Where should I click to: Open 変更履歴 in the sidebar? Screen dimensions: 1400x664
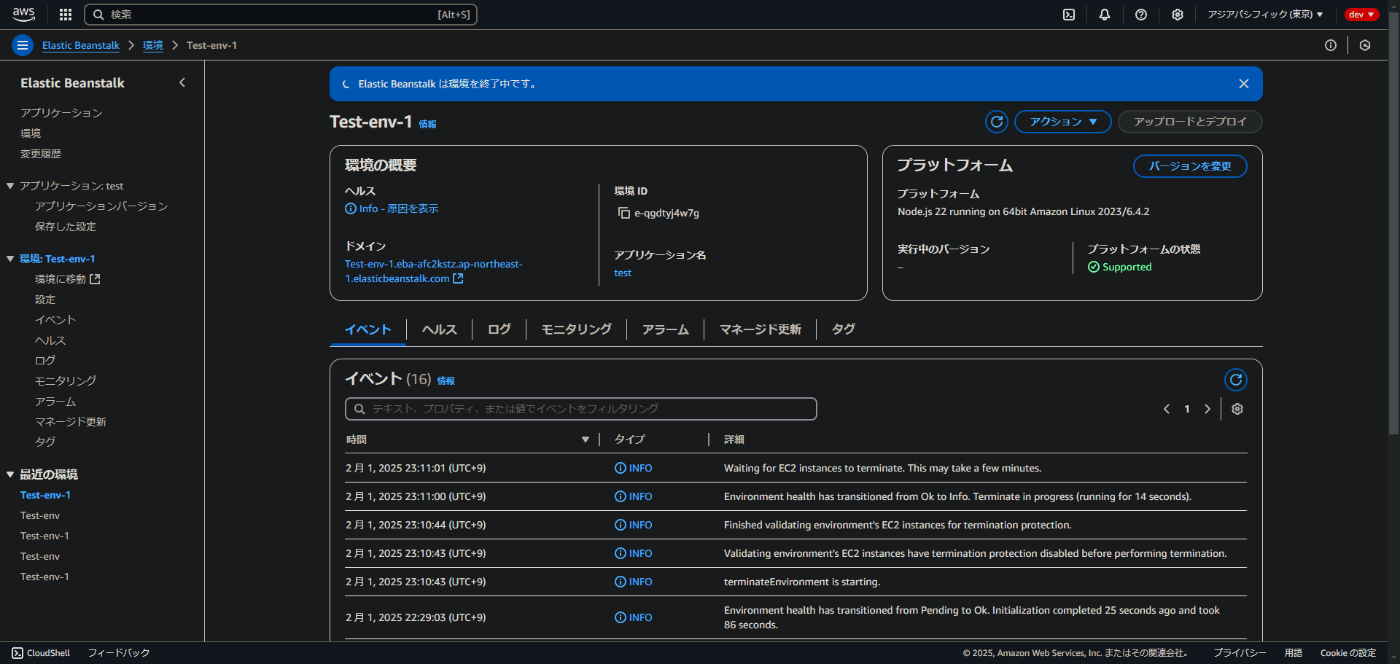point(41,154)
